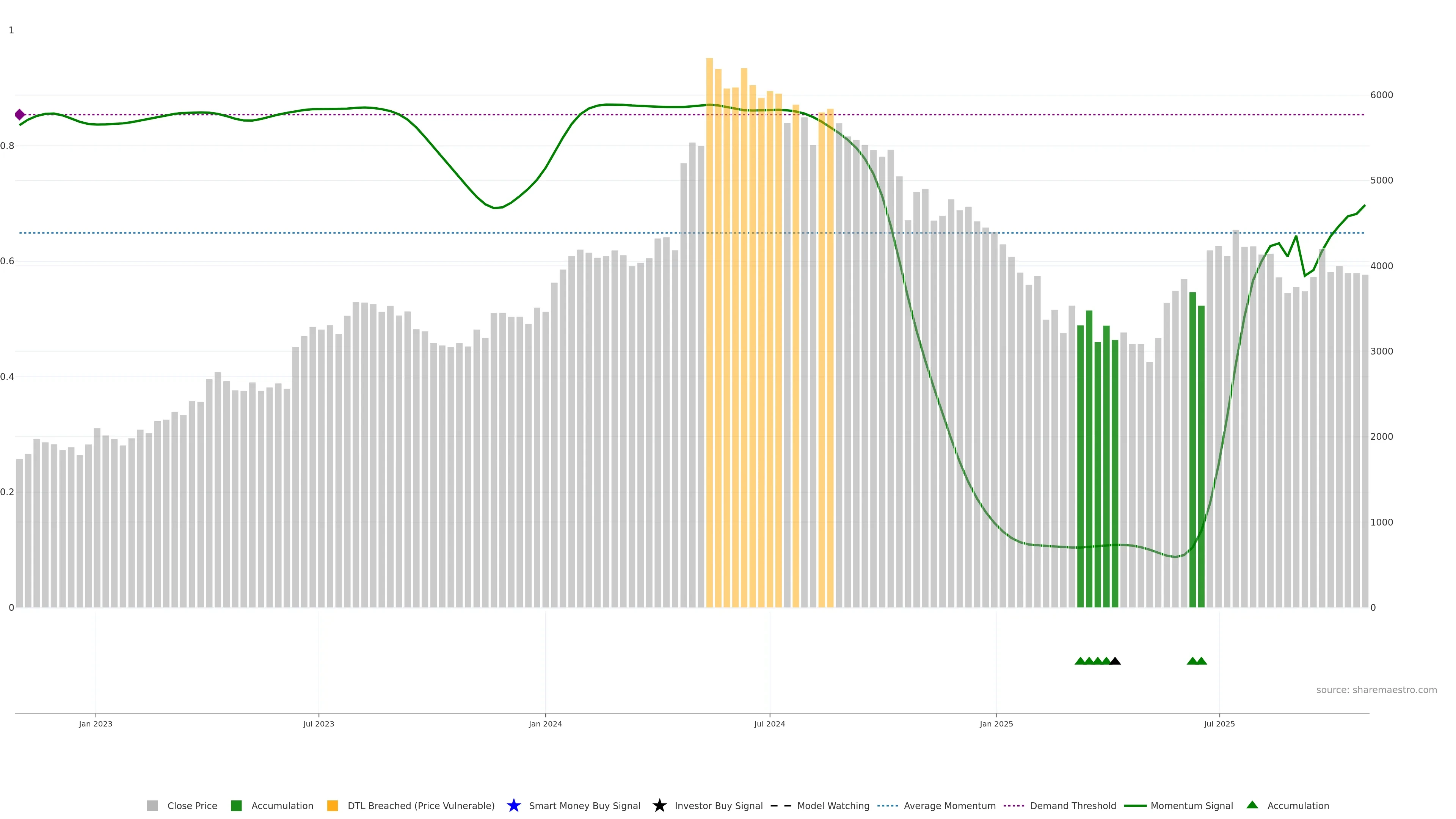This screenshot has height=819, width=1456.
Task: Click the Jul 2024 x-axis label
Action: click(769, 724)
